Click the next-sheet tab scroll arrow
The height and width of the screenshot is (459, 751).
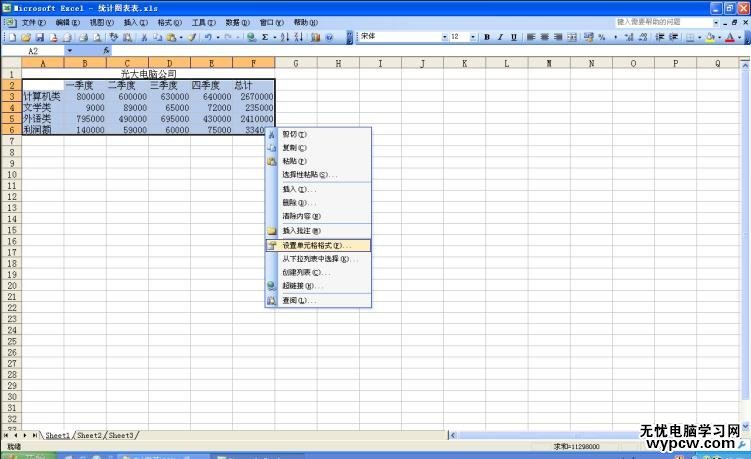coord(25,436)
